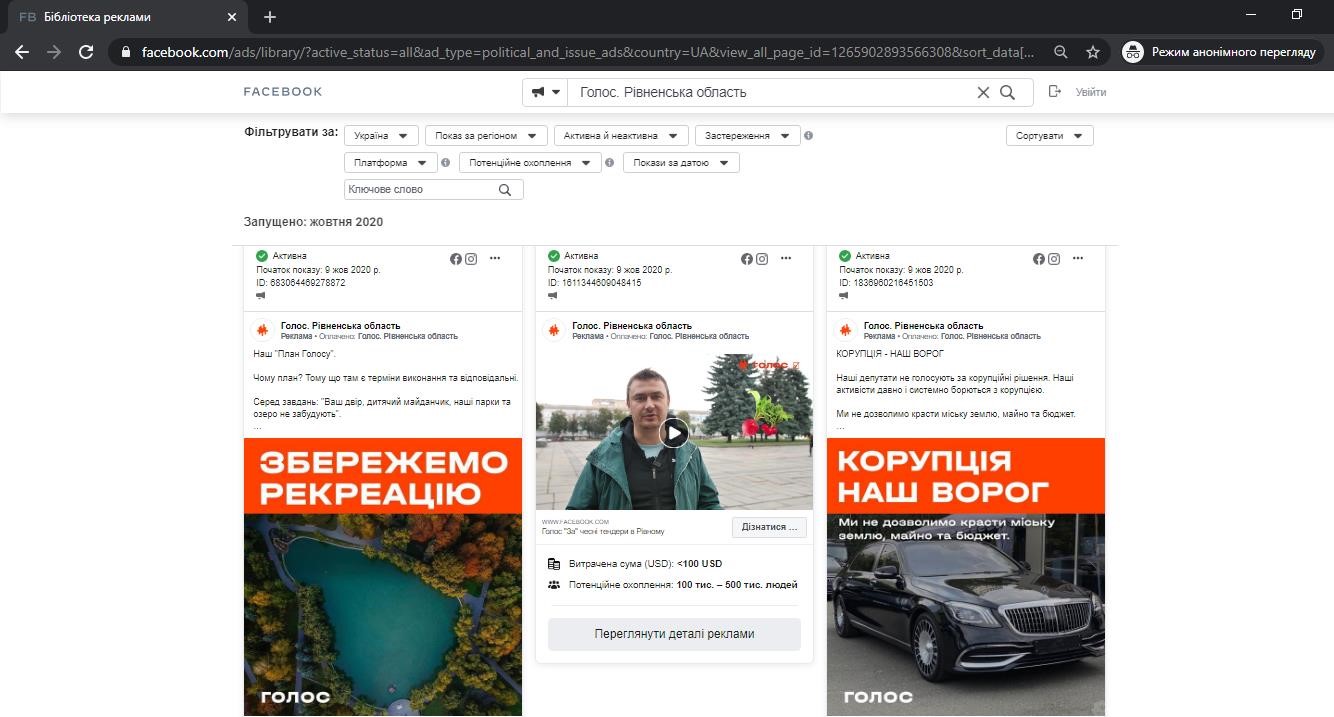Screen dimensions: 1334x717
Task: Open incognito mode profile indicator
Action: [x=1221, y=52]
